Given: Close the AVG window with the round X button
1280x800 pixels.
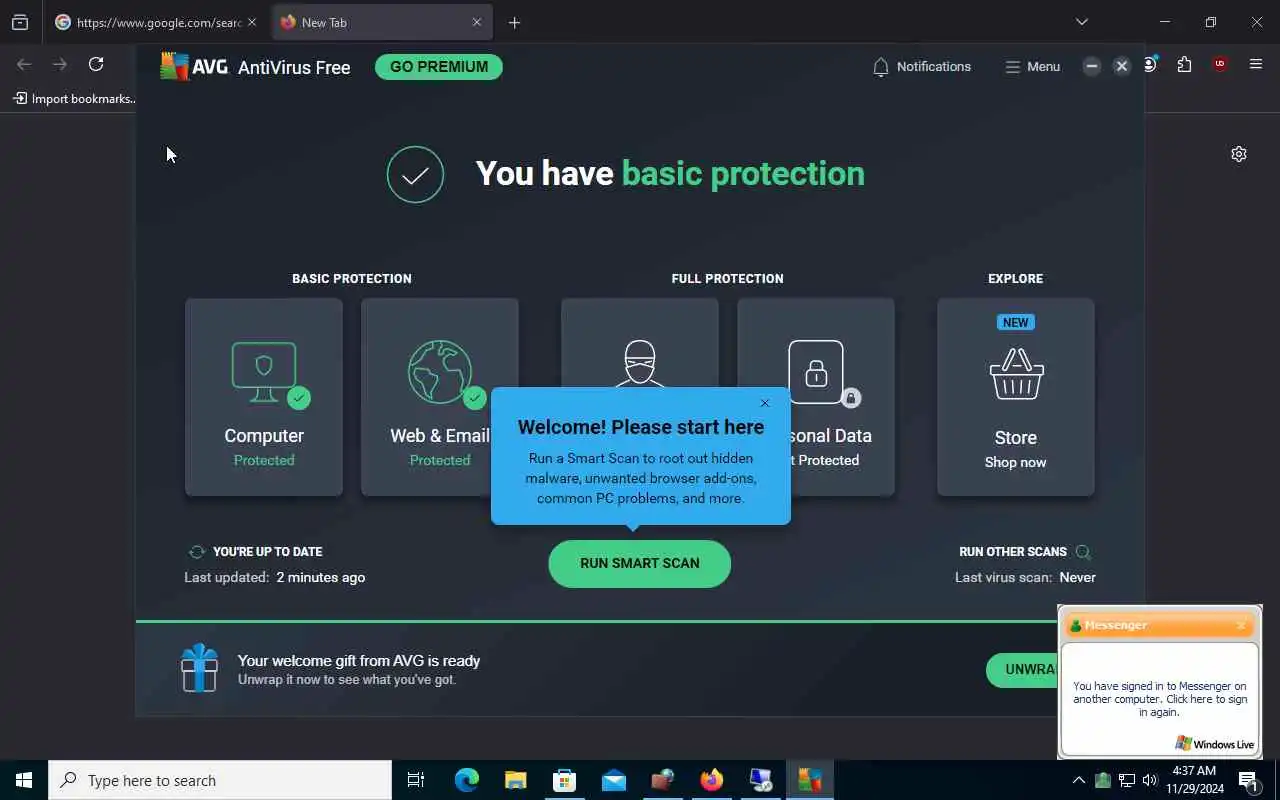Looking at the screenshot, I should click(x=1122, y=66).
